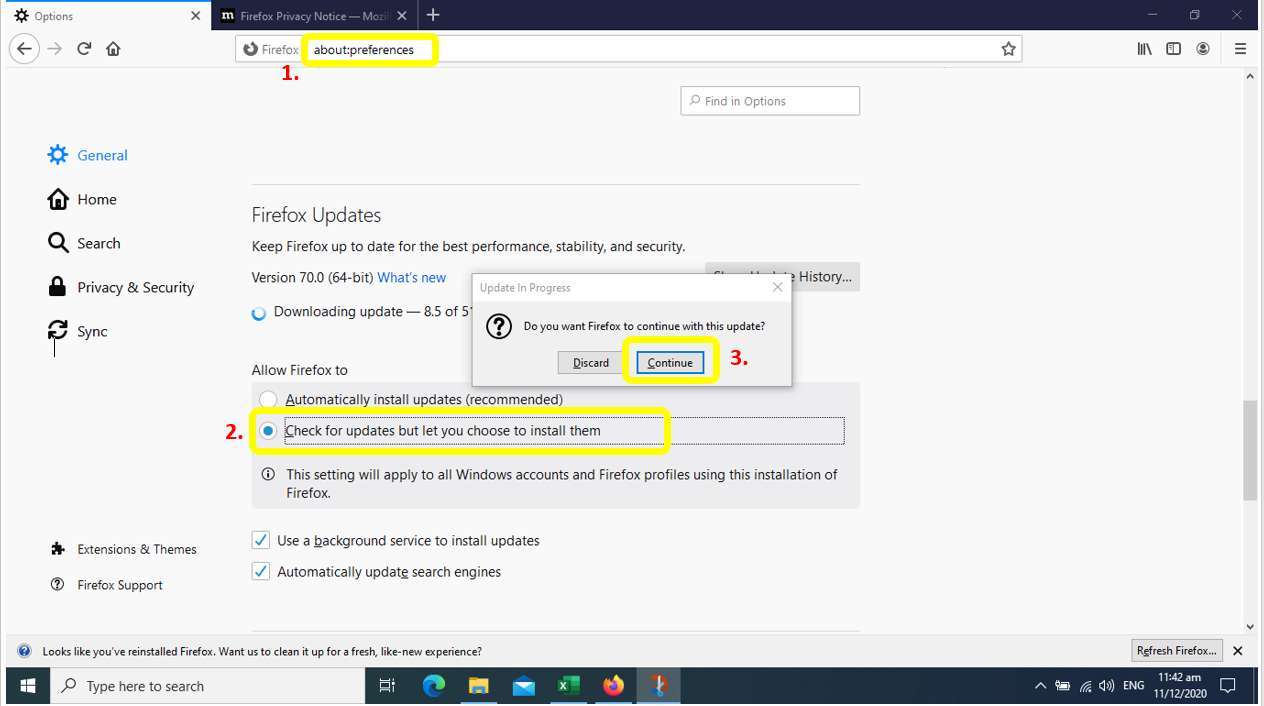
Task: Open the Windows Start menu
Action: [x=28, y=686]
